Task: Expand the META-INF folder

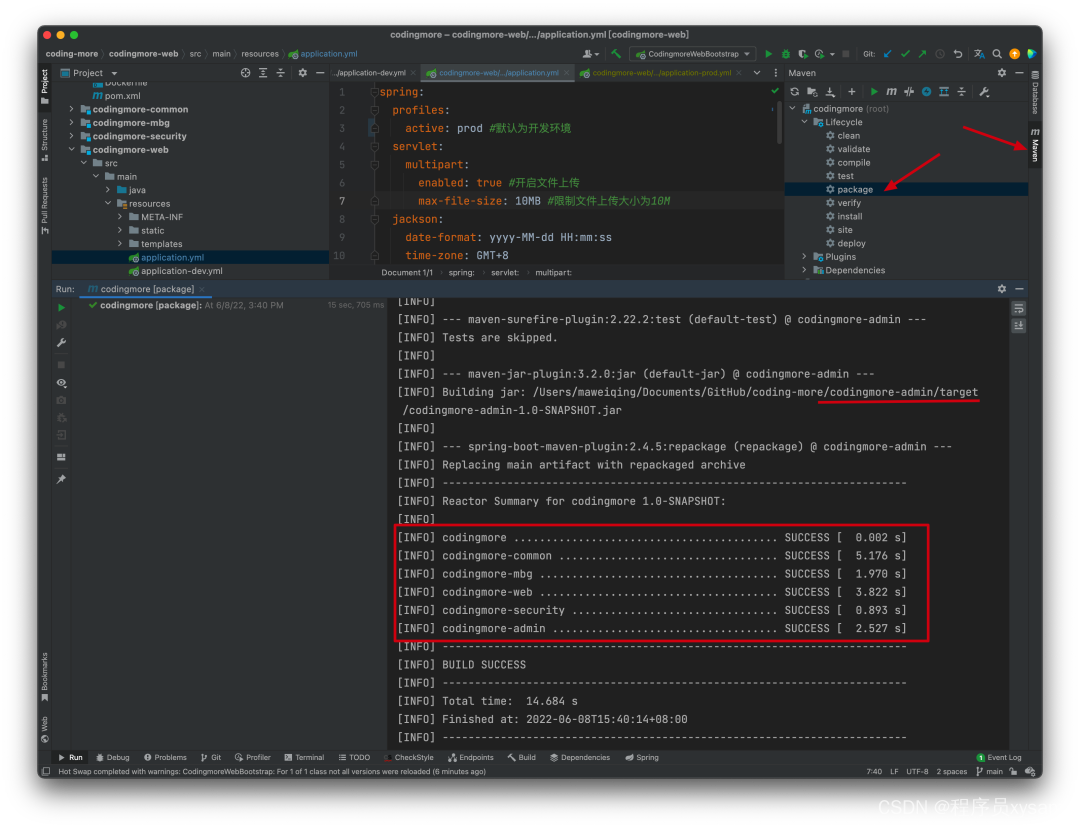Action: point(121,217)
